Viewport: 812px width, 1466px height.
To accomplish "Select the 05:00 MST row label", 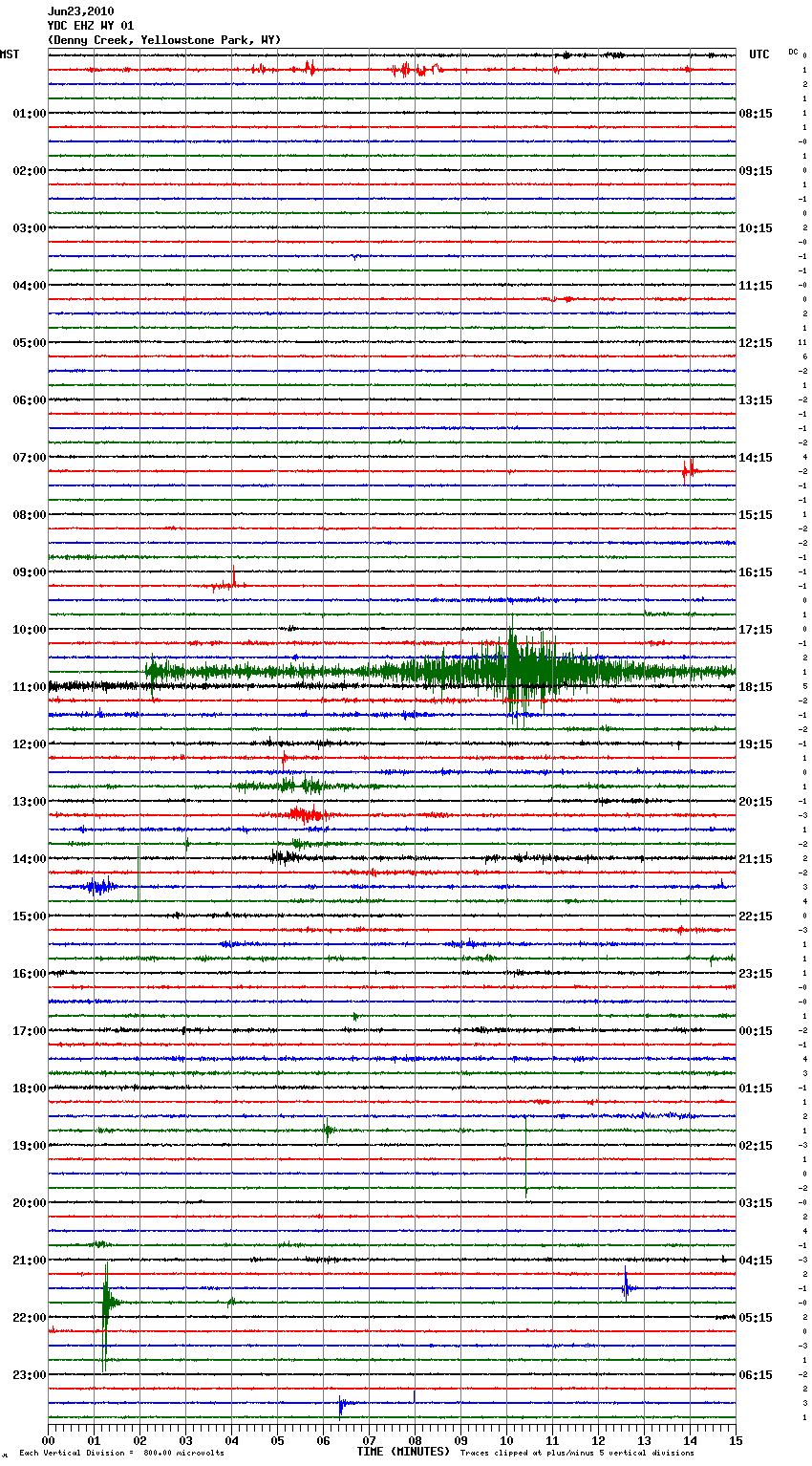I will [30, 343].
